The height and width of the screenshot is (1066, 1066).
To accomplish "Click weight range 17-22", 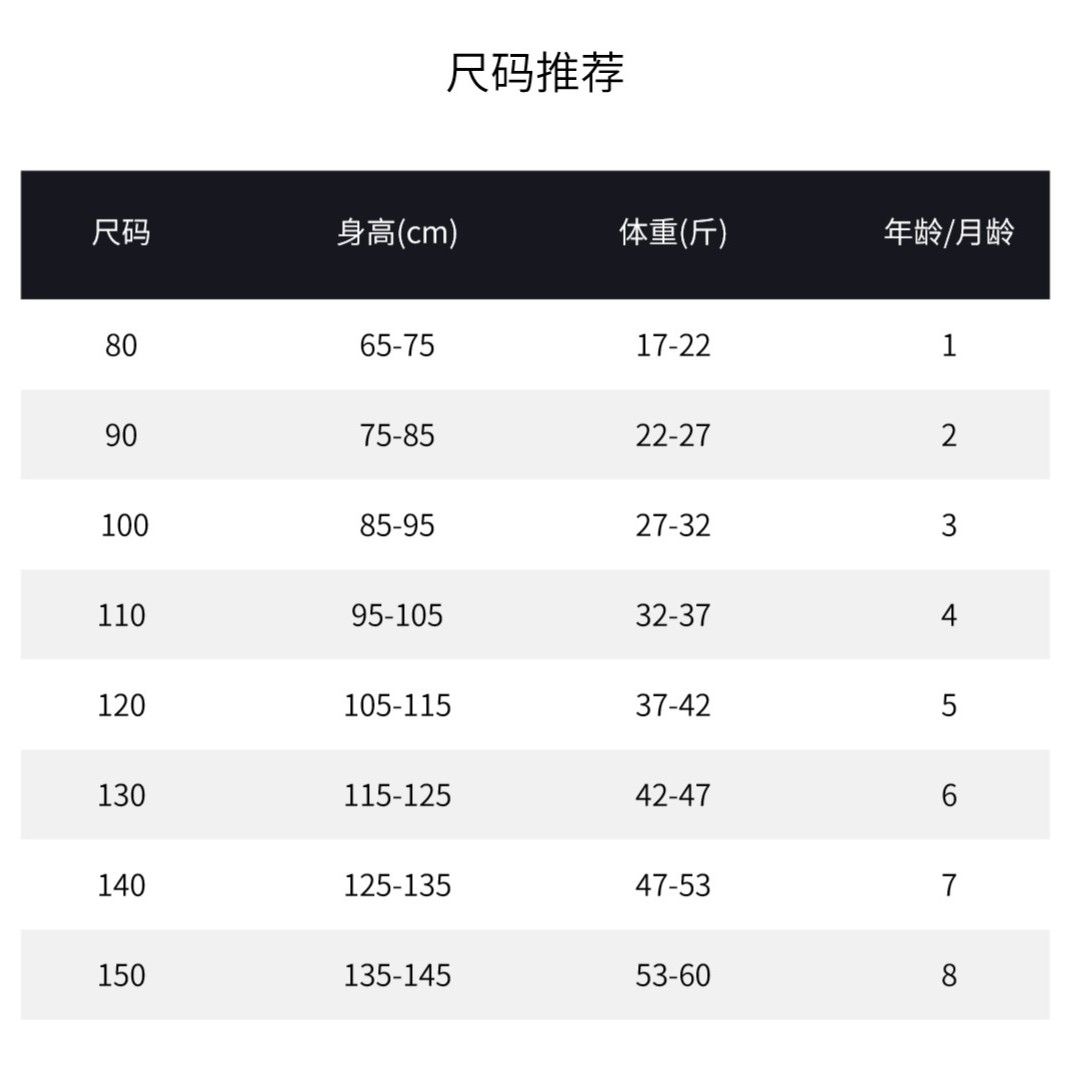I will 673,346.
